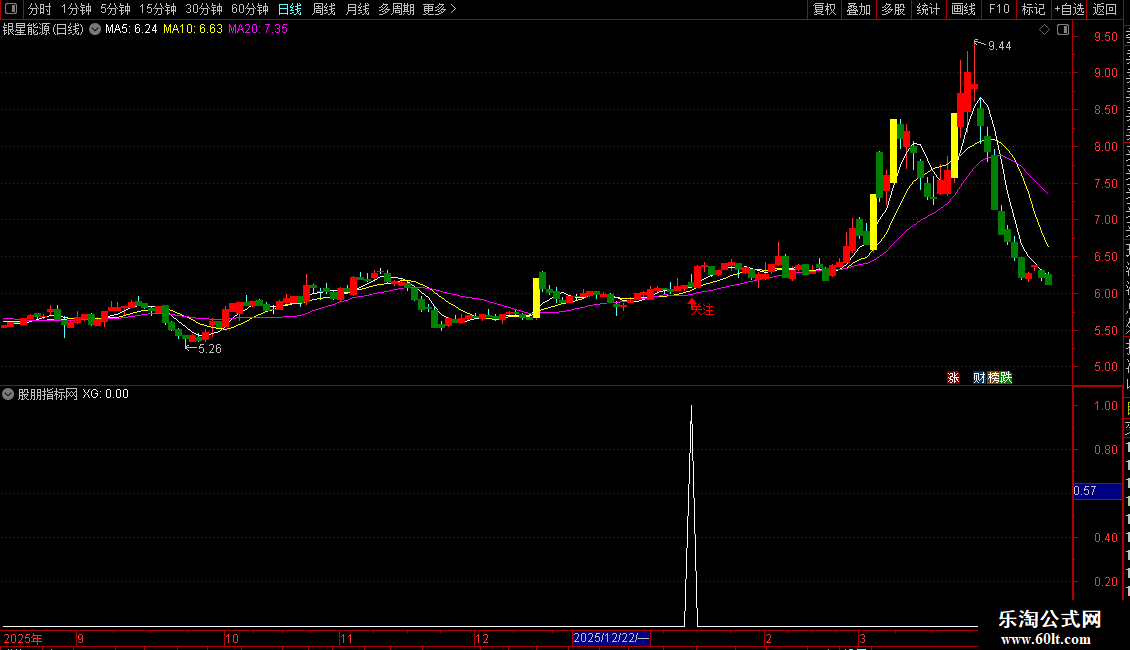1130x650 pixels.
Task: Click the 标记 mark button
Action: [1033, 9]
